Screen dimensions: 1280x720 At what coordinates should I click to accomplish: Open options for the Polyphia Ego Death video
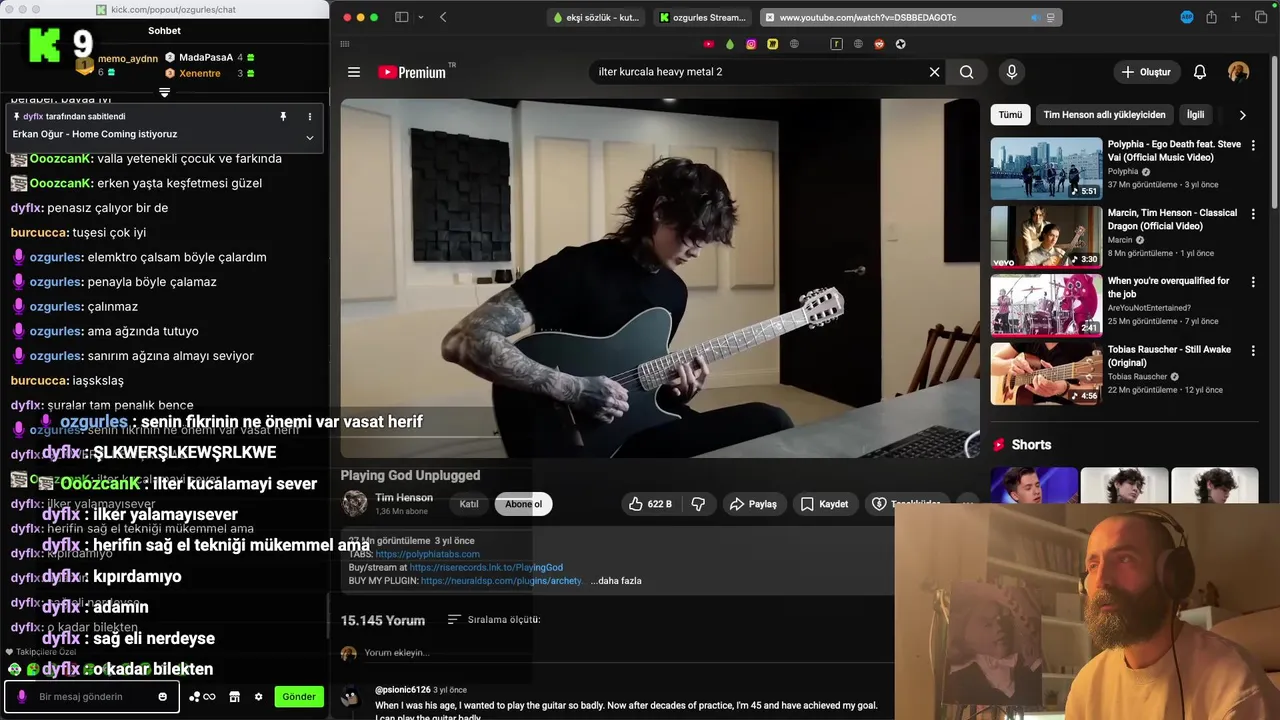click(x=1253, y=145)
